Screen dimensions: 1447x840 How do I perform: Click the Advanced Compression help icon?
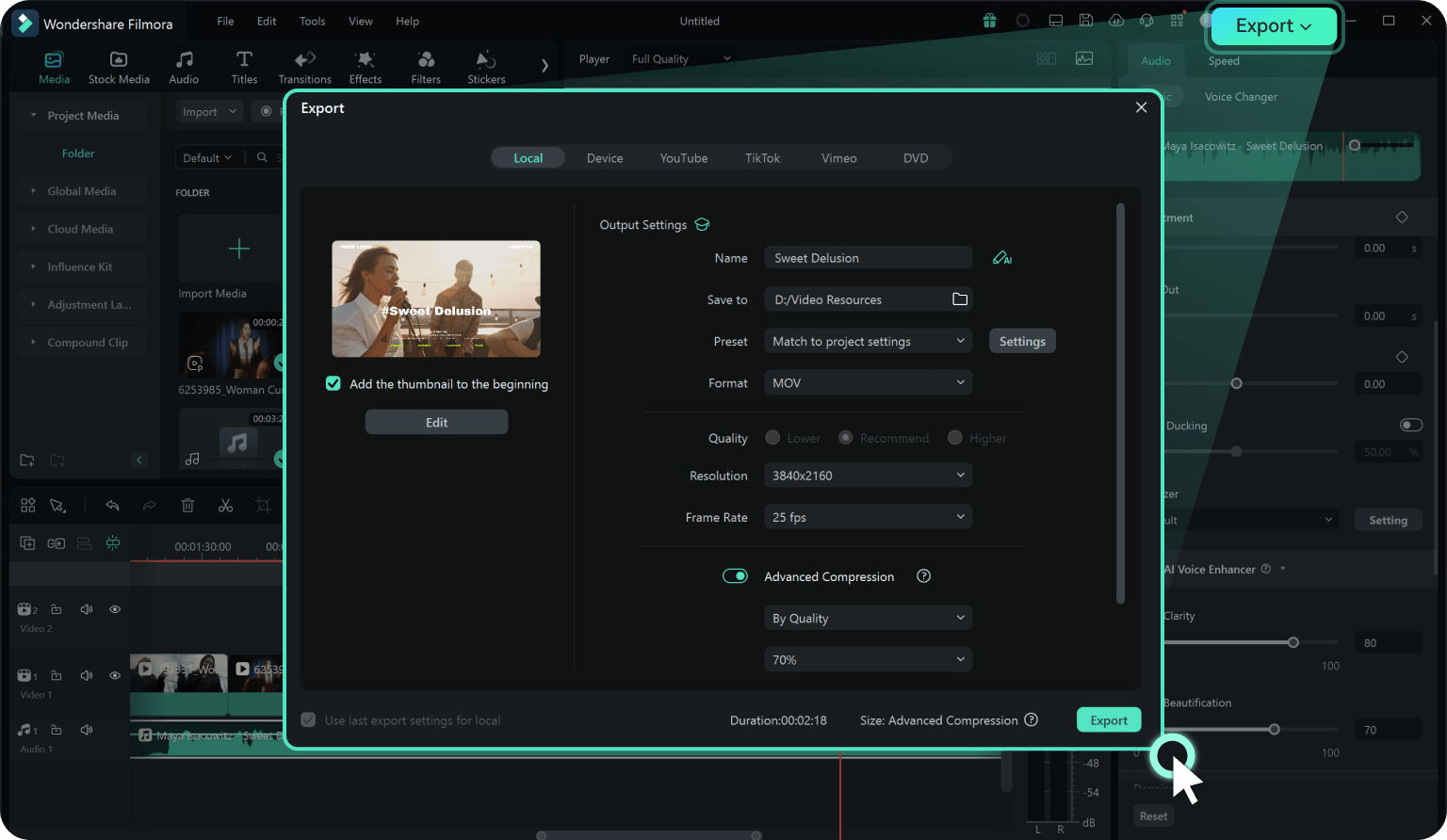click(923, 576)
